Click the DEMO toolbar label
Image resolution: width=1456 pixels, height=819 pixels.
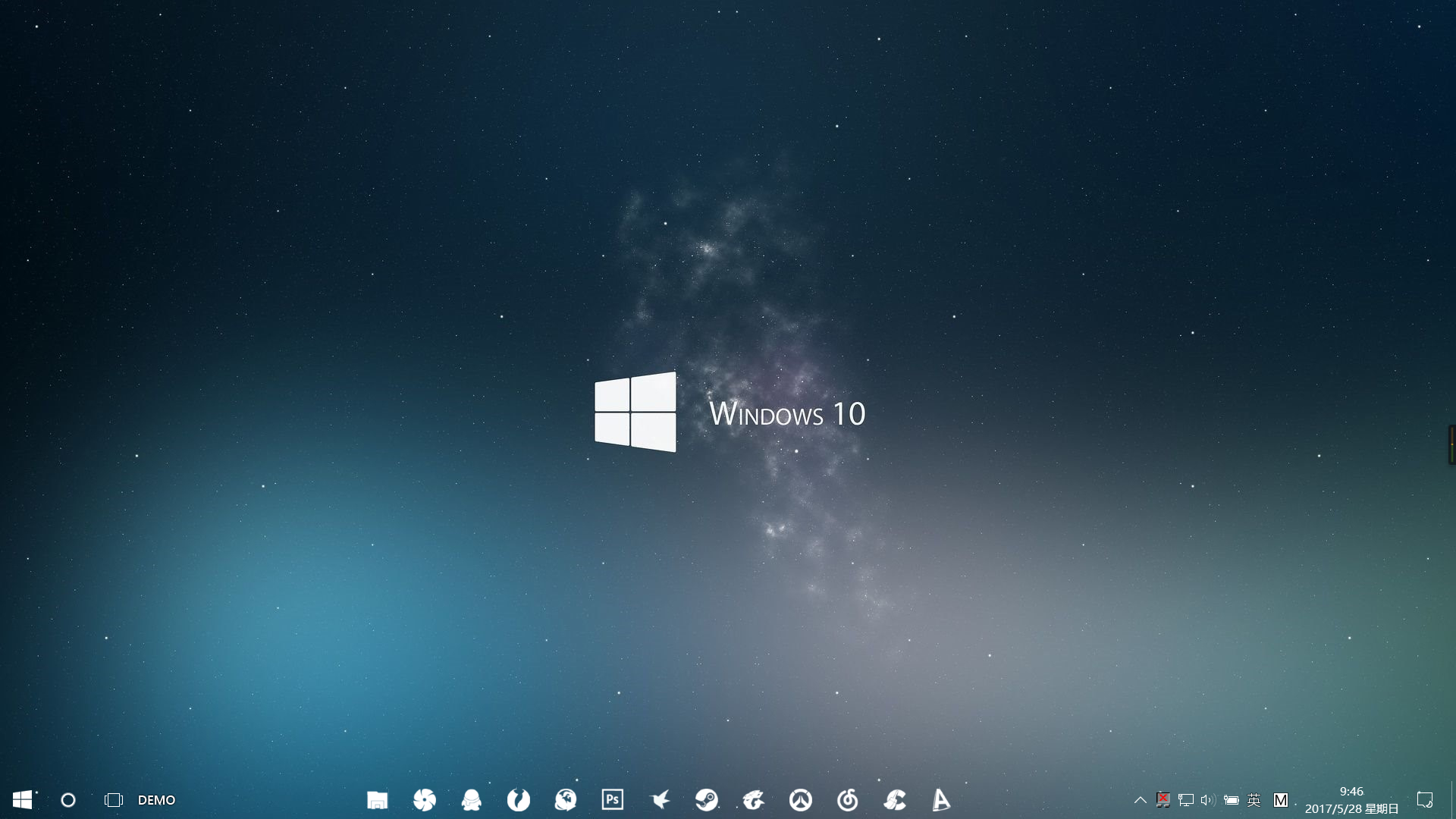(x=156, y=799)
